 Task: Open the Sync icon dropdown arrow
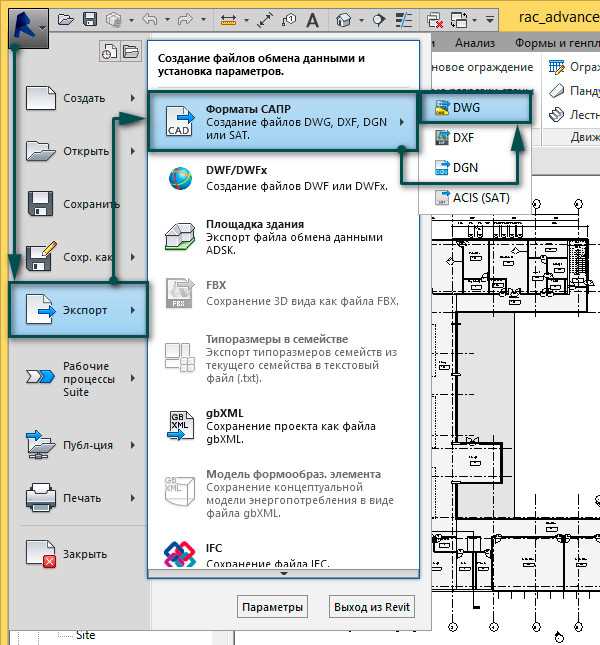131,20
